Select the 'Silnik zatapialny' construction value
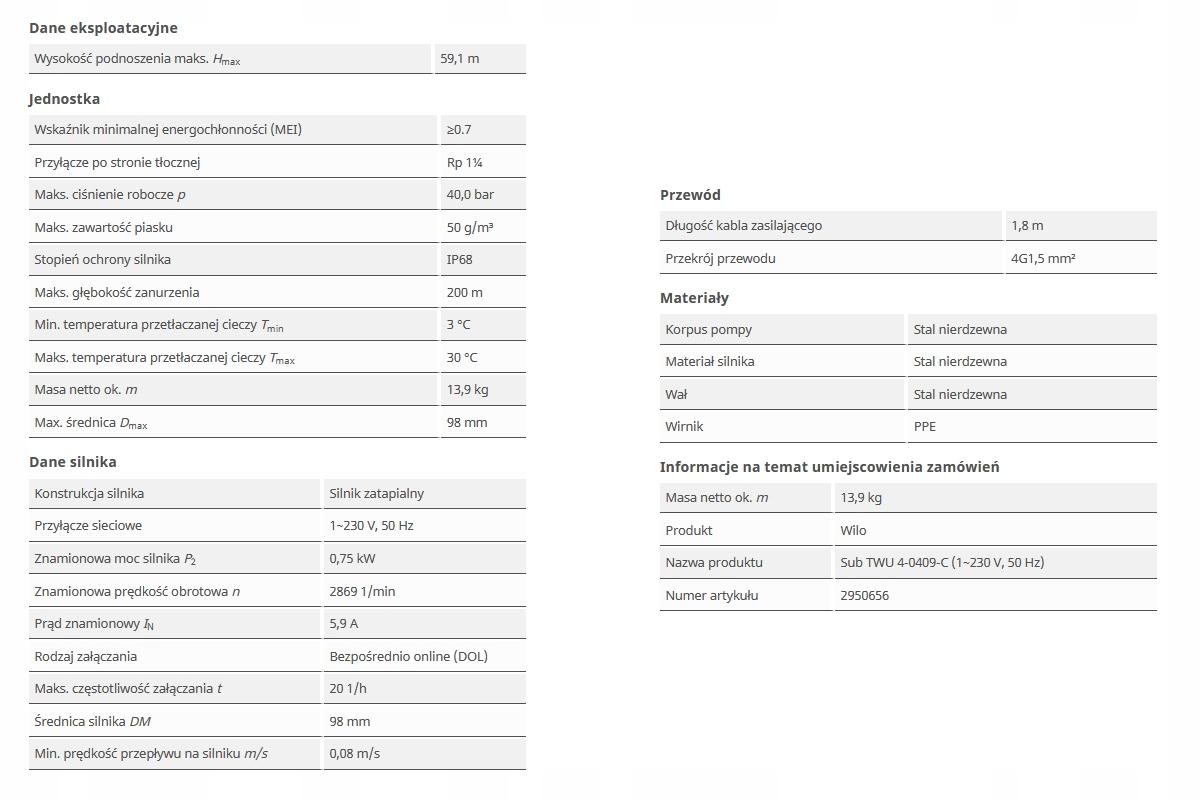This screenshot has height=800, width=1200. click(x=377, y=494)
